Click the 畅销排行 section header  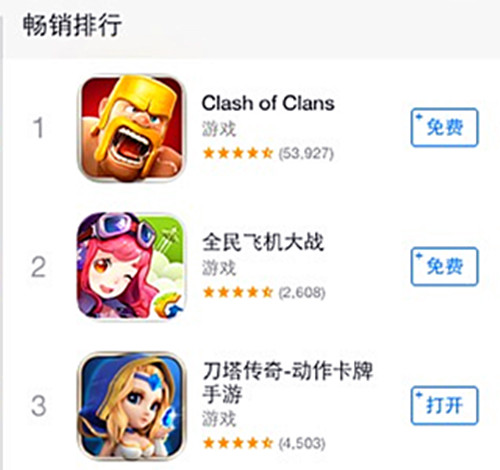pos(72,25)
